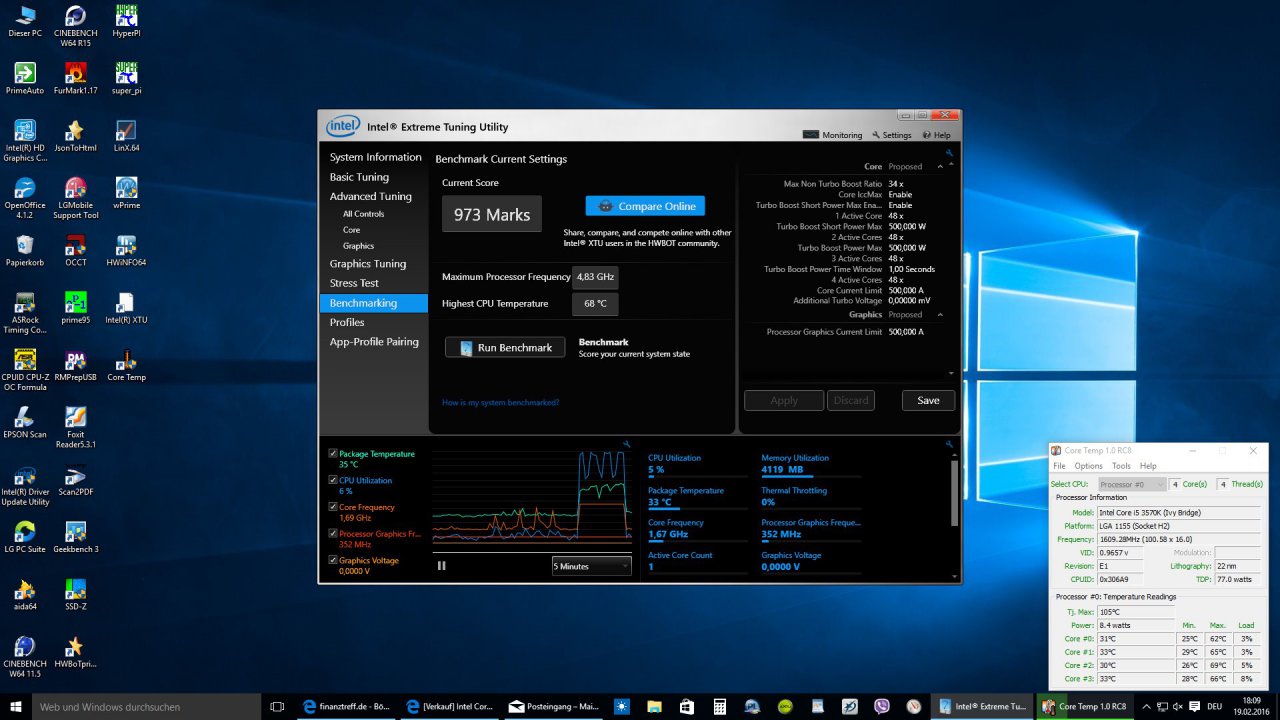Open Dieser PC desktop icon
The image size is (1280, 720).
tap(25, 21)
